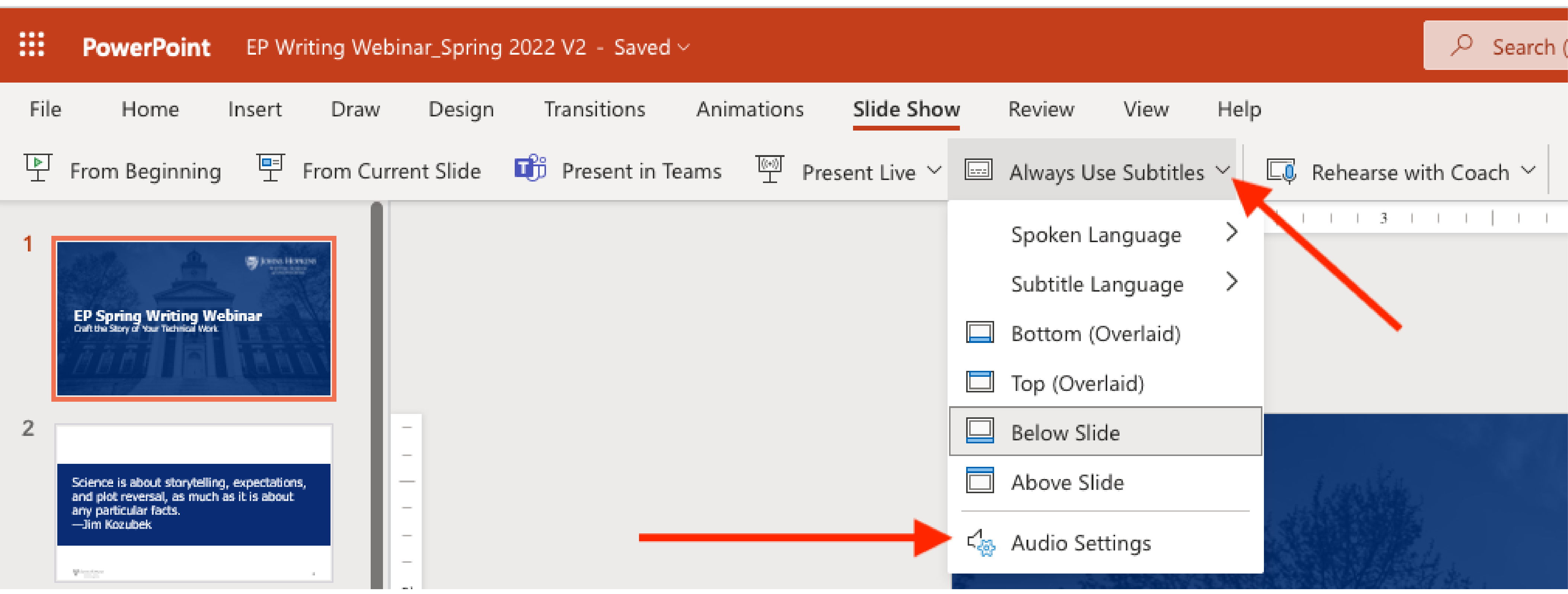Open the Help tab
Image resolution: width=1568 pixels, height=594 pixels.
click(1239, 110)
